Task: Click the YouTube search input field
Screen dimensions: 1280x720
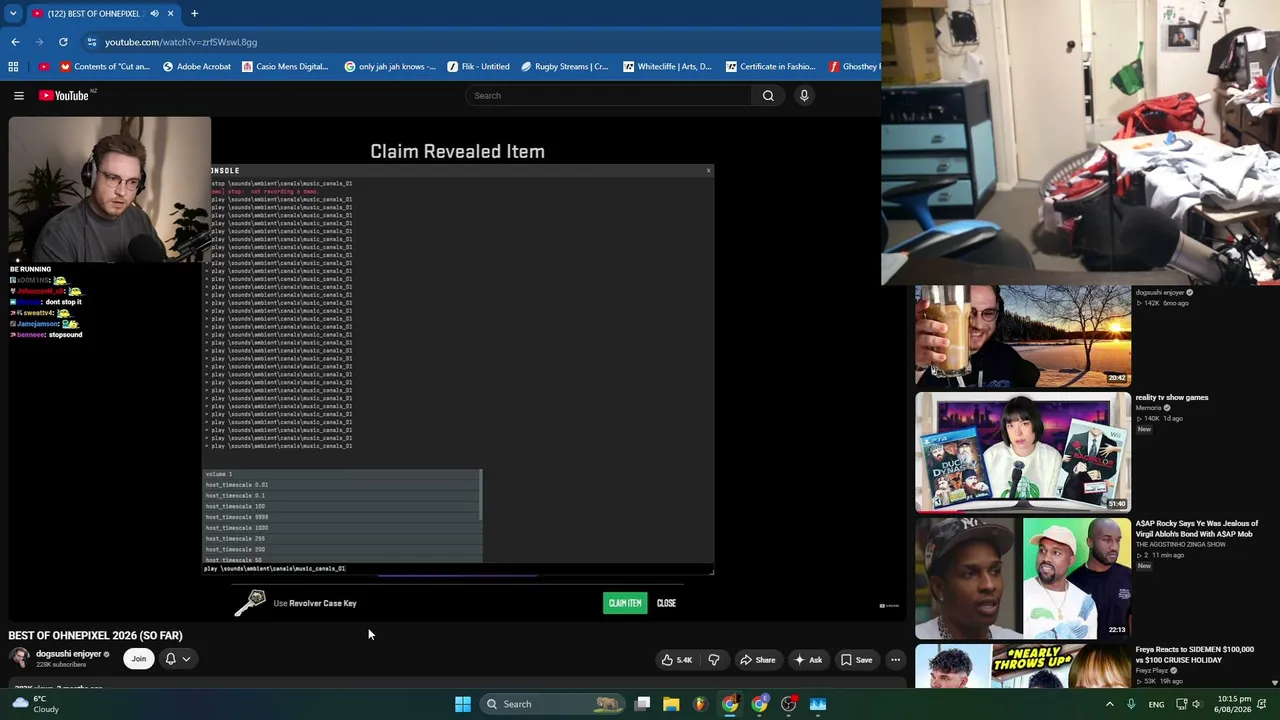Action: tap(608, 95)
